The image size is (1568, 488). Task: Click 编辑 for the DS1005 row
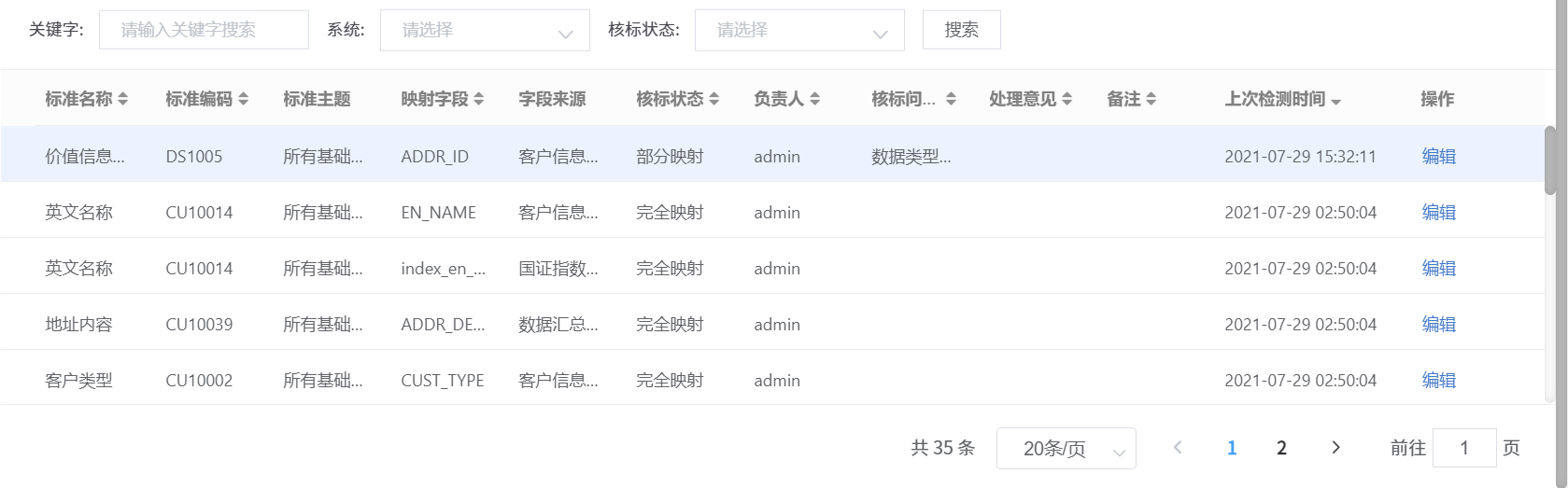tap(1439, 157)
